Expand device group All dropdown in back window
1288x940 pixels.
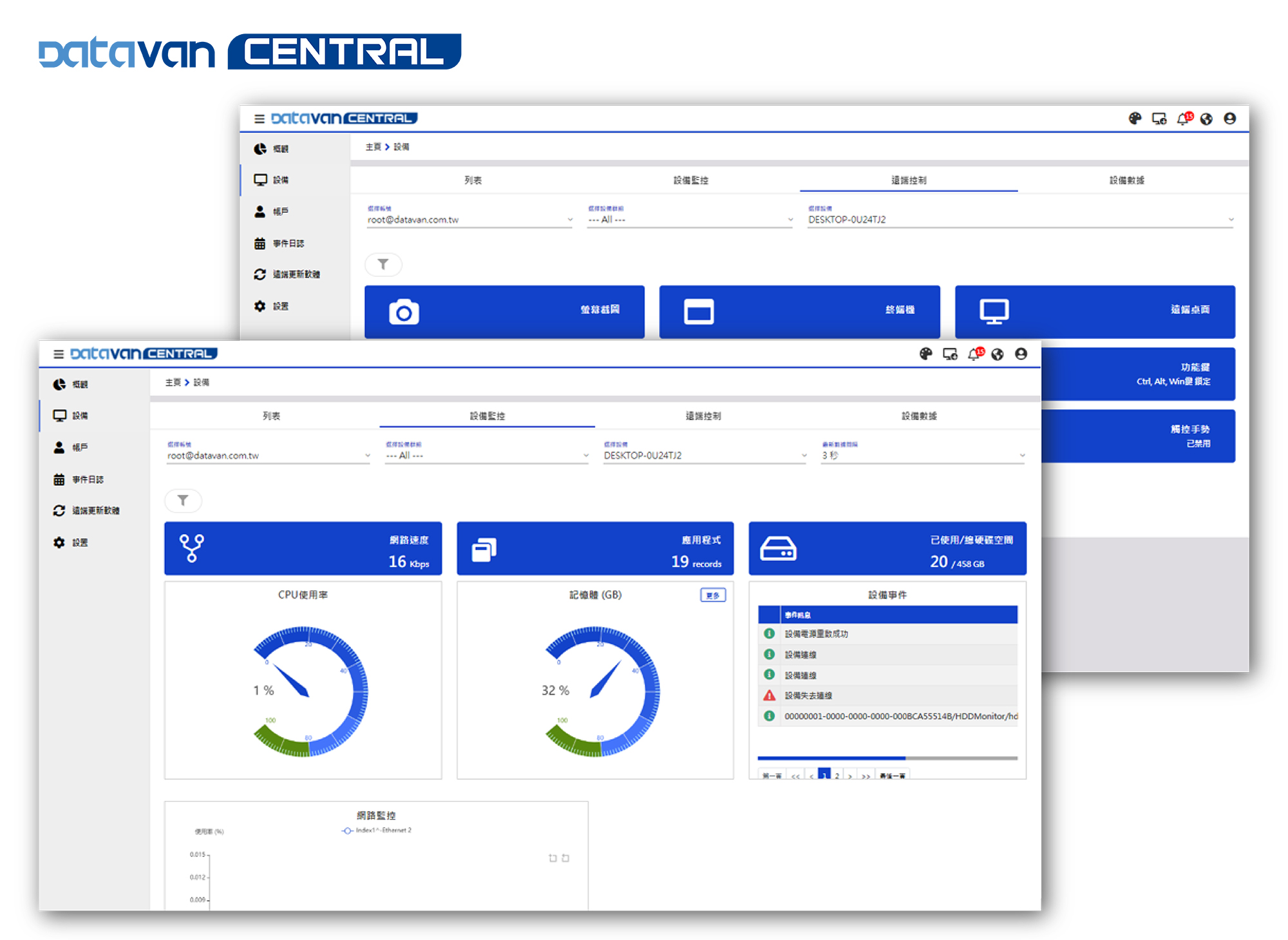(690, 220)
